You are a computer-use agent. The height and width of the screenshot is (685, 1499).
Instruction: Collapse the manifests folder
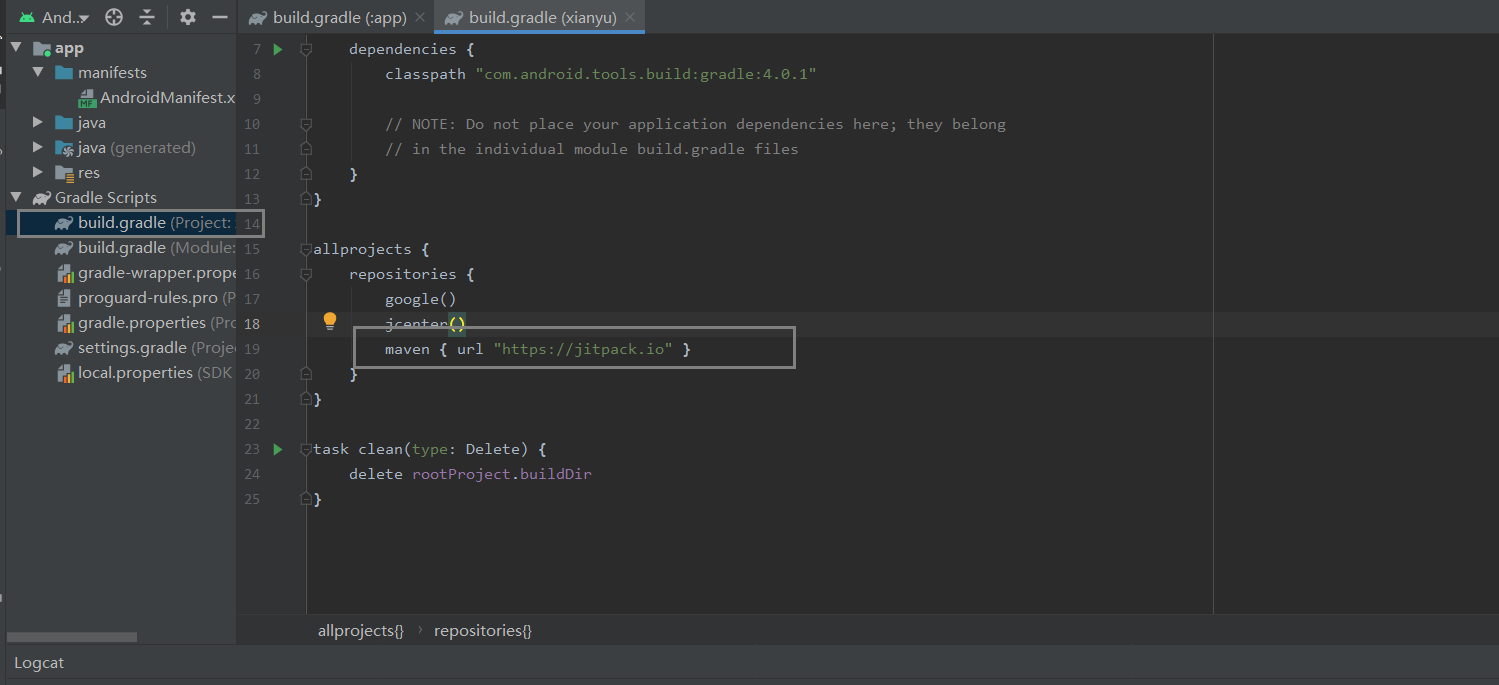(38, 73)
